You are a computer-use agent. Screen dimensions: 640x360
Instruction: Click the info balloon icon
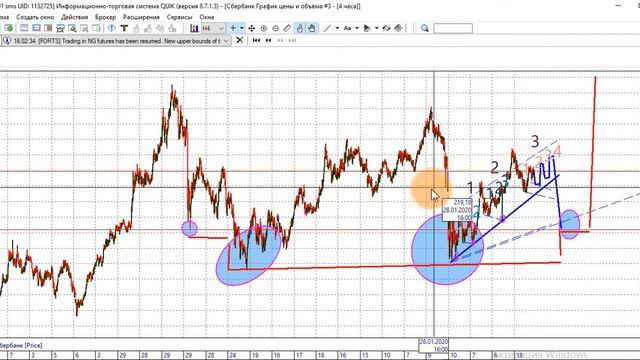click(x=111, y=28)
